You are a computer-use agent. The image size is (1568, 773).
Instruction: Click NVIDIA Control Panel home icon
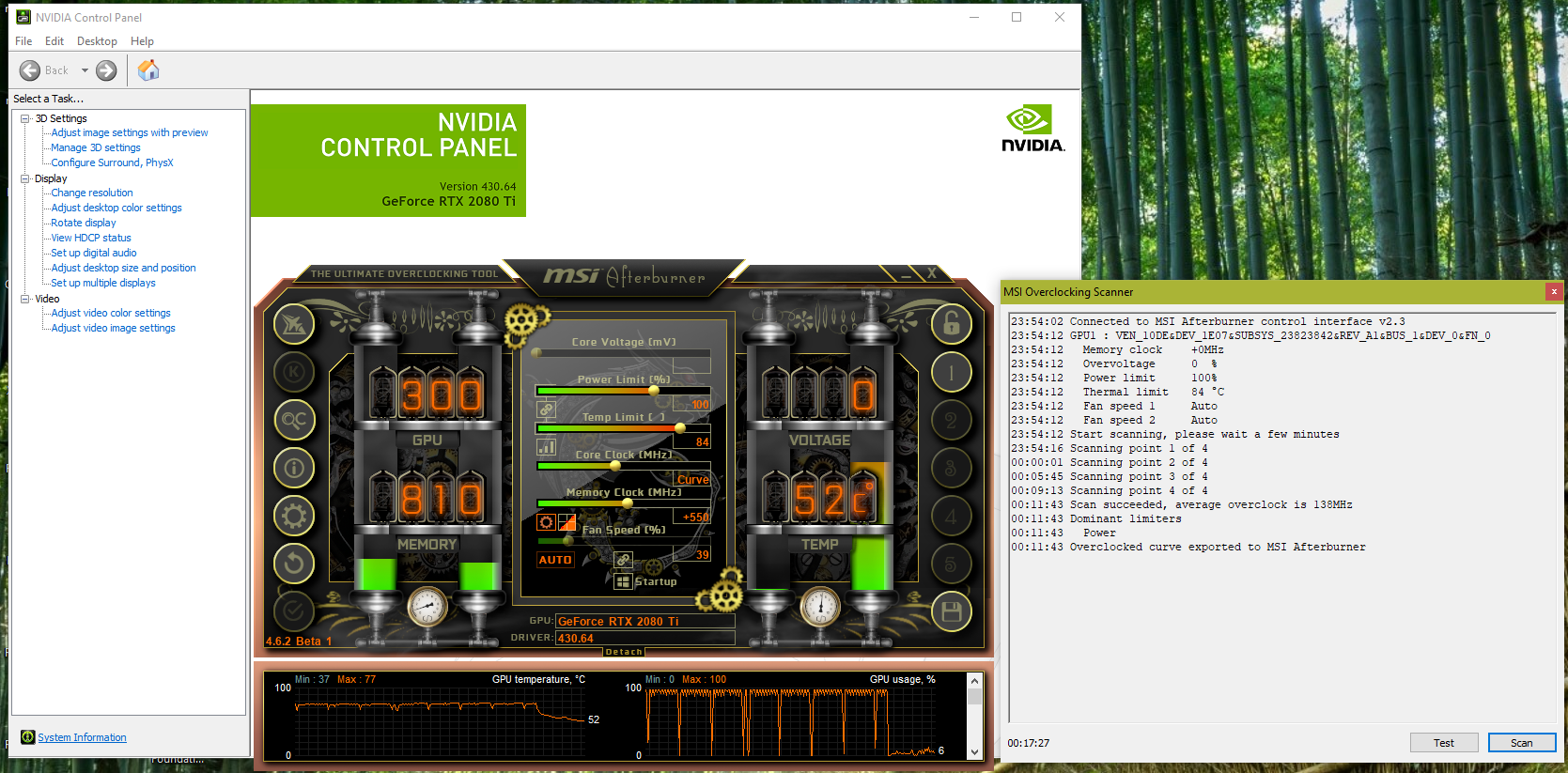[148, 70]
